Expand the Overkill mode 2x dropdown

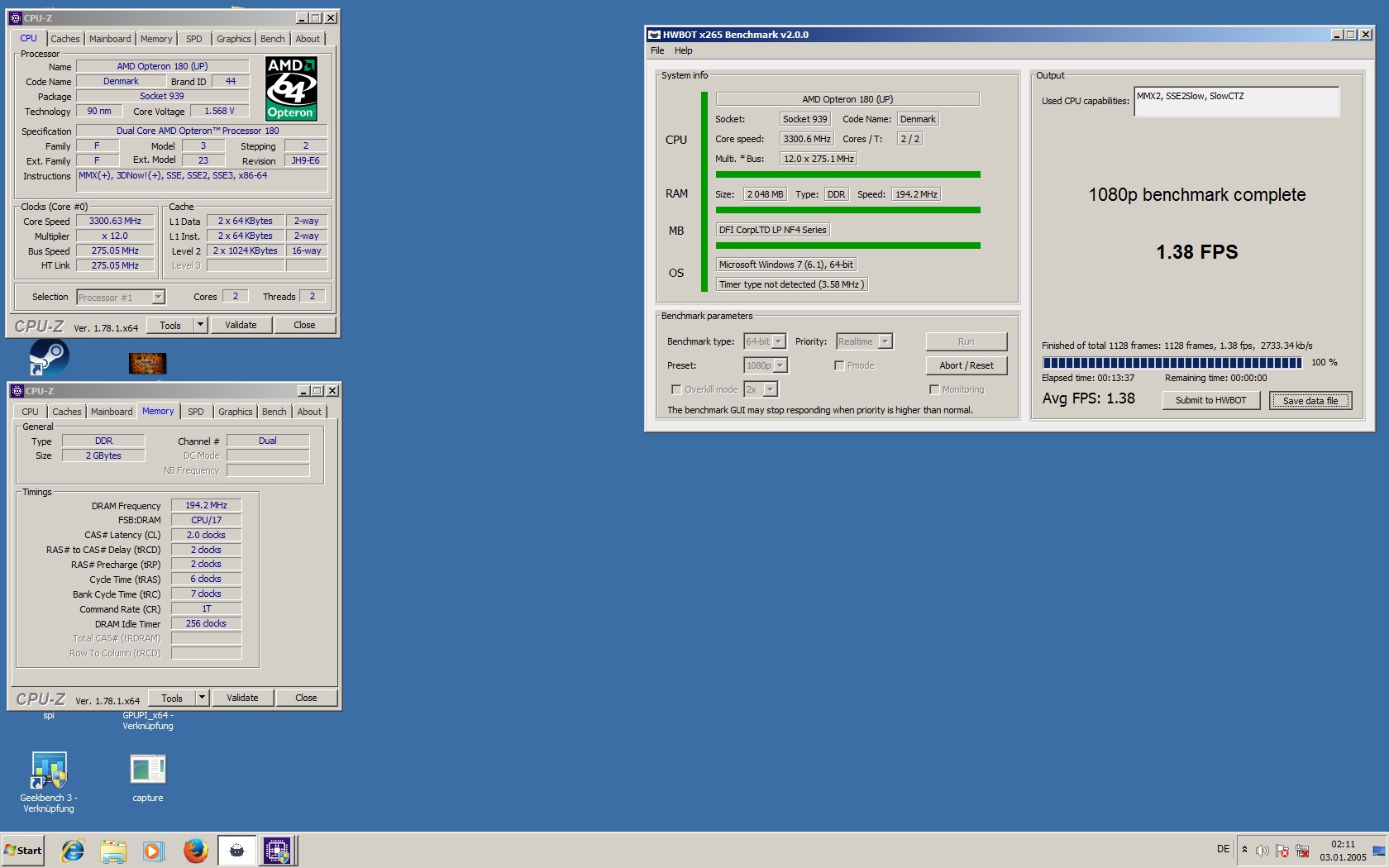[771, 389]
